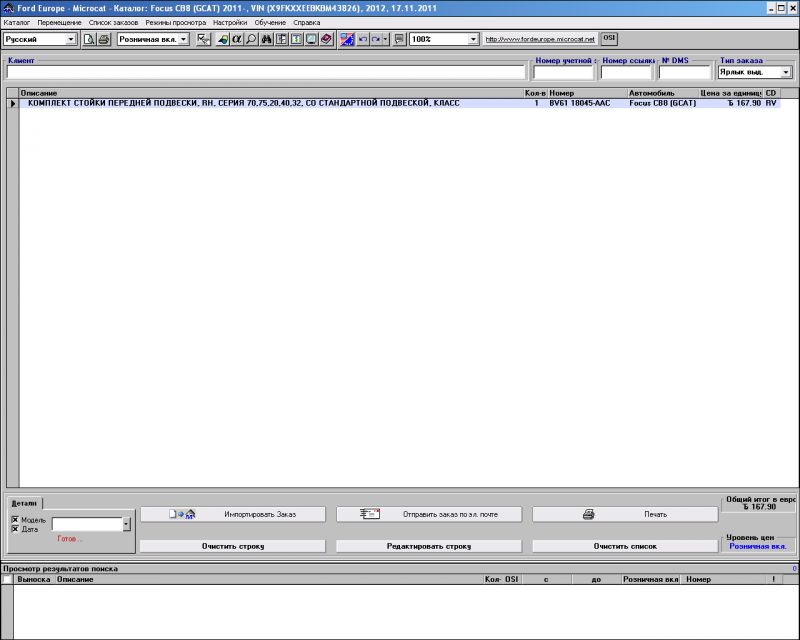The height and width of the screenshot is (640, 800).
Task: Select the row marker arrow of the strut row
Action: pos(13,104)
